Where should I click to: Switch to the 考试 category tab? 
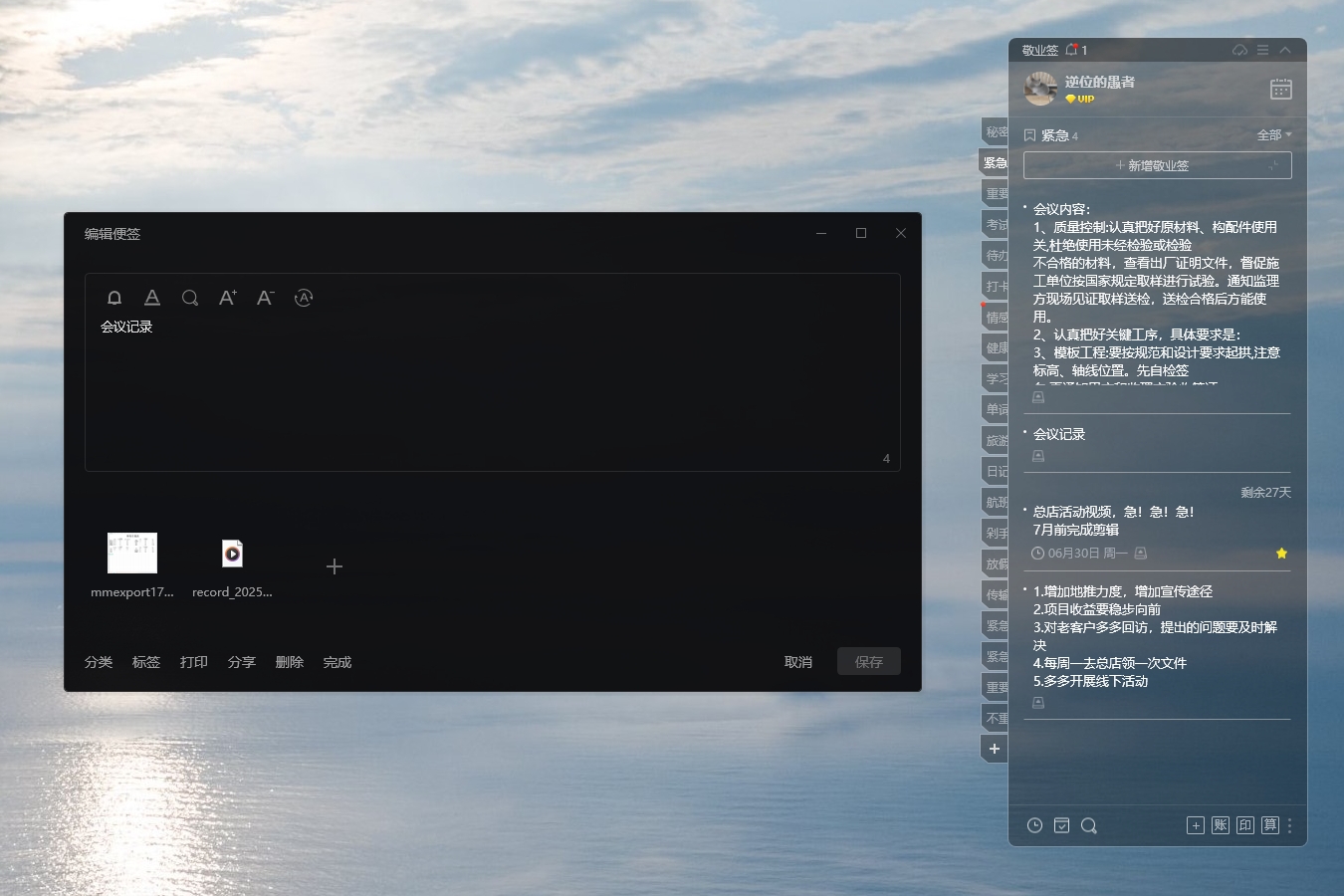[996, 224]
